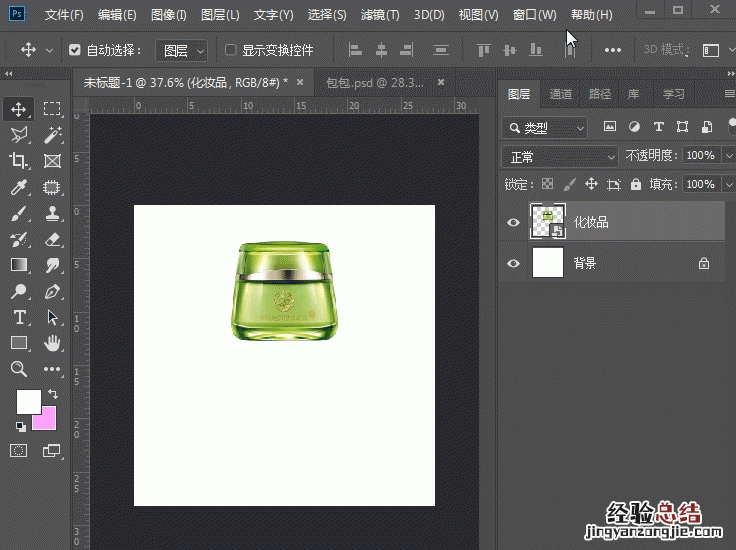Image resolution: width=736 pixels, height=550 pixels.
Task: Toggle lock all padlock icon
Action: (636, 184)
